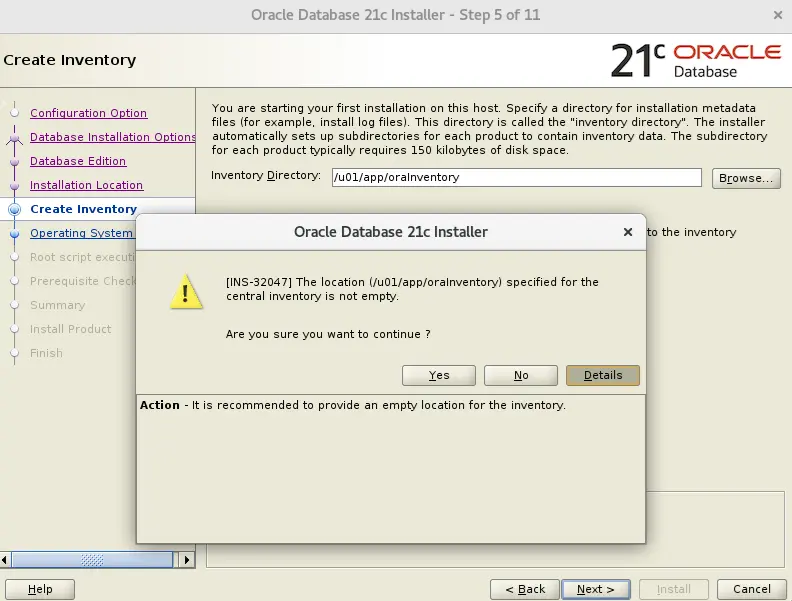Click the yellow warning triangle icon

(x=186, y=292)
